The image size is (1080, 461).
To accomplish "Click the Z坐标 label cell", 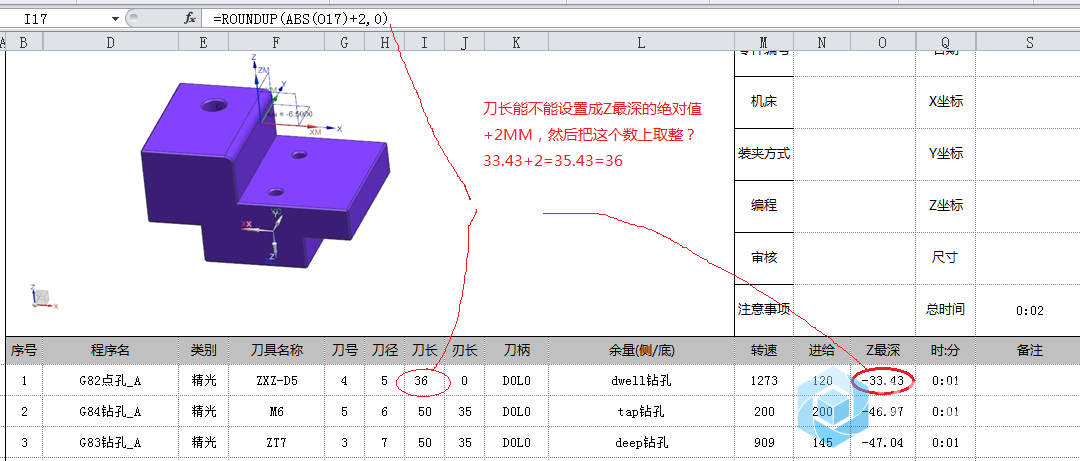I will pos(946,205).
